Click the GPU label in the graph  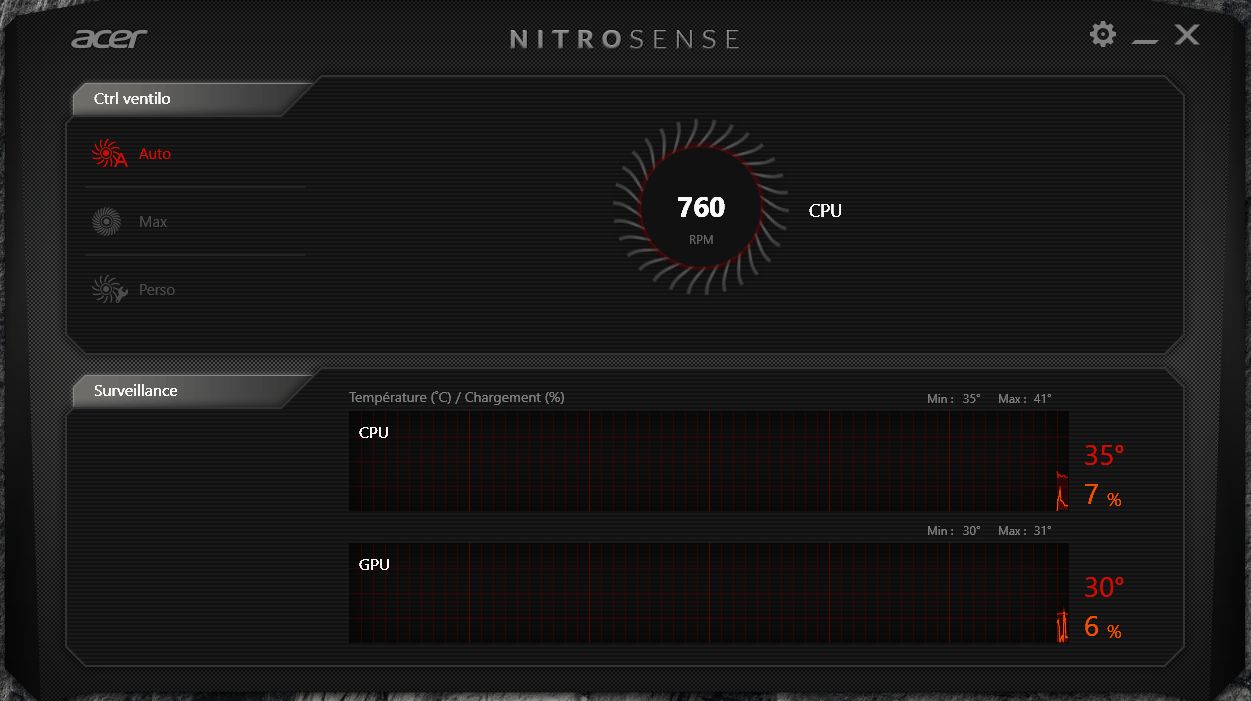pos(374,565)
